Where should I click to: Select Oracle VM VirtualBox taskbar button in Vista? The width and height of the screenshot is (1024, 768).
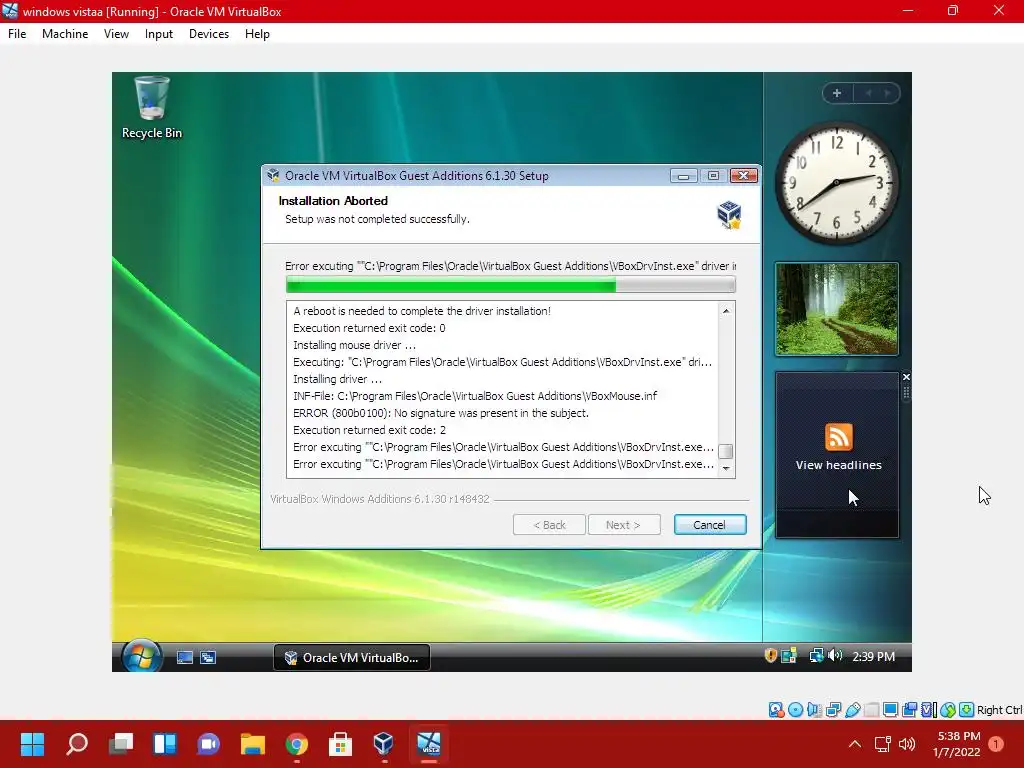tap(352, 658)
